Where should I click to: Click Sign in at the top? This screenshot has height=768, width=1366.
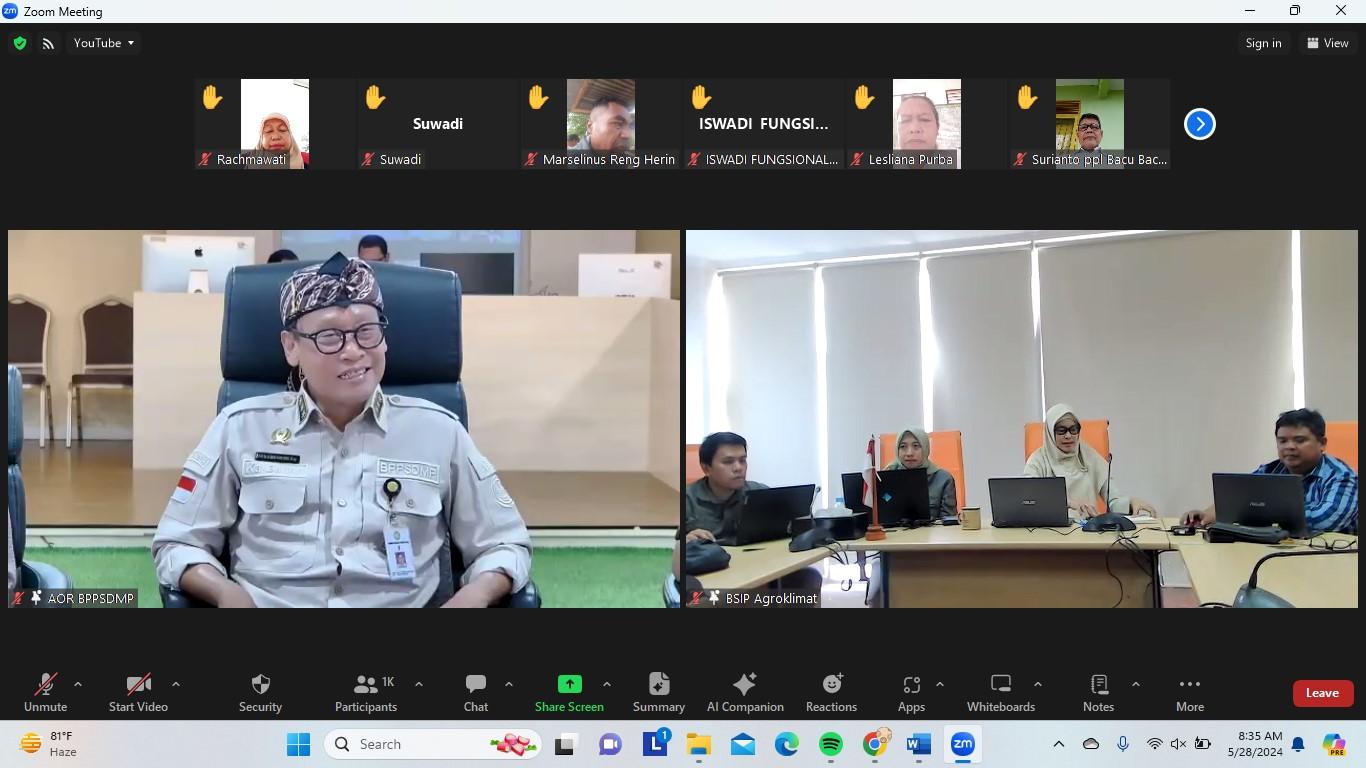pyautogui.click(x=1263, y=43)
